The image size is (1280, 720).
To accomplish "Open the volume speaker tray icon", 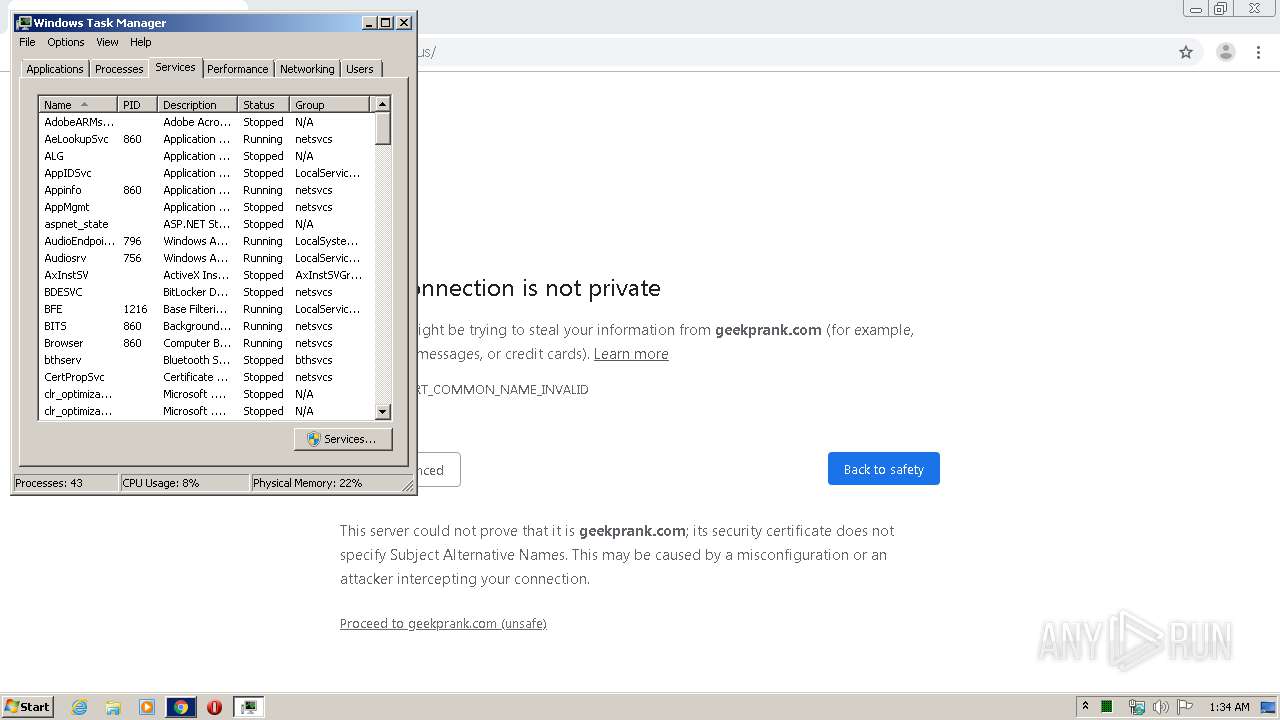I will click(x=1160, y=707).
